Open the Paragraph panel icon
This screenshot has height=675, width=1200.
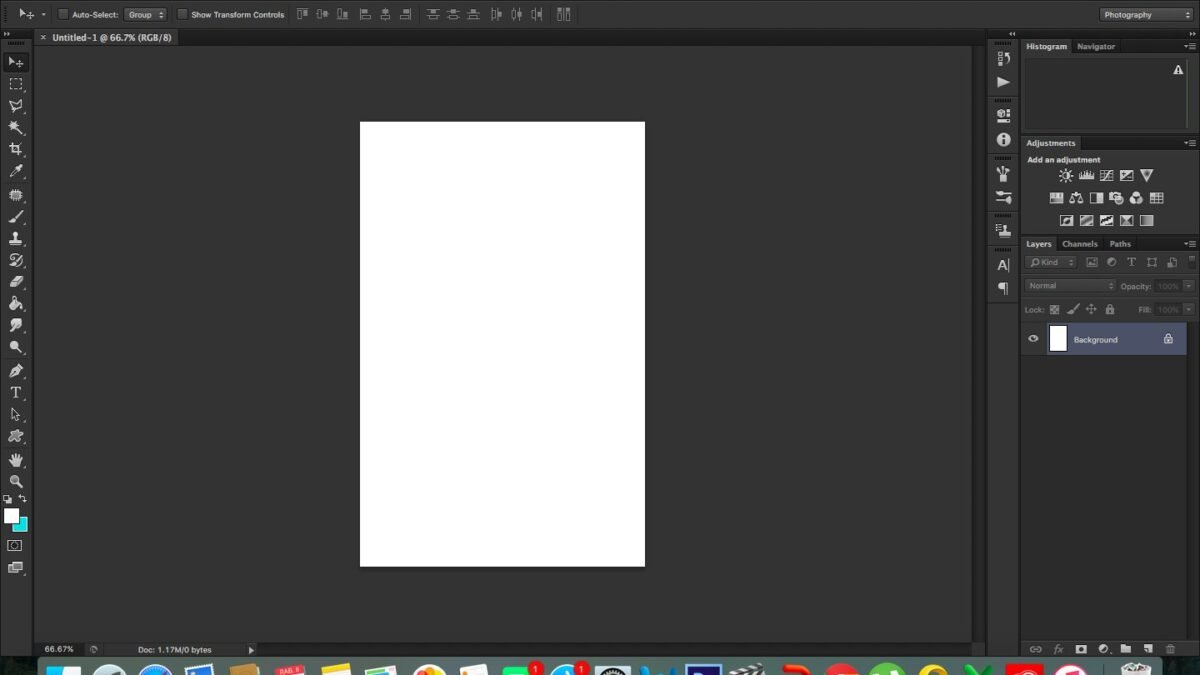click(x=1003, y=288)
